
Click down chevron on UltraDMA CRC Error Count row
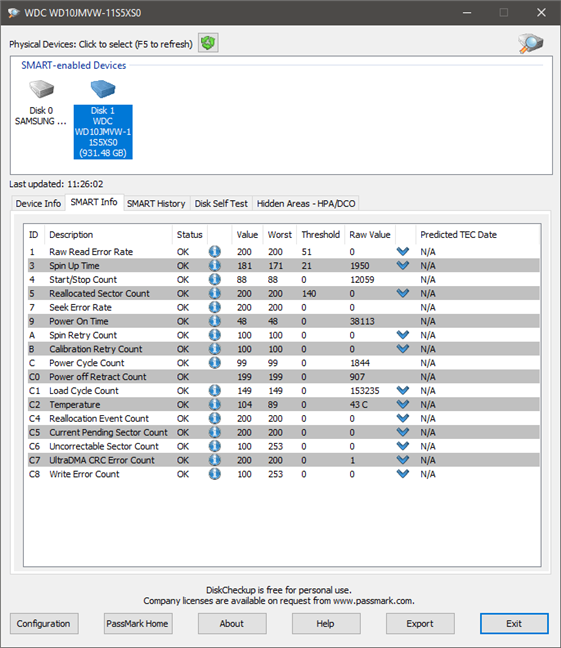(403, 460)
